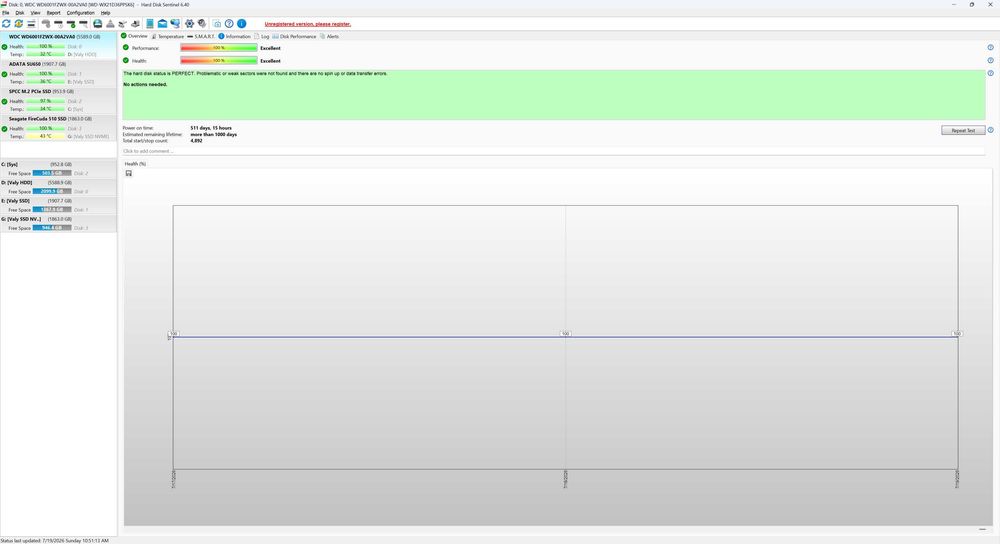Click the save icon above Health graph
The height and width of the screenshot is (544, 1000).
click(x=129, y=173)
